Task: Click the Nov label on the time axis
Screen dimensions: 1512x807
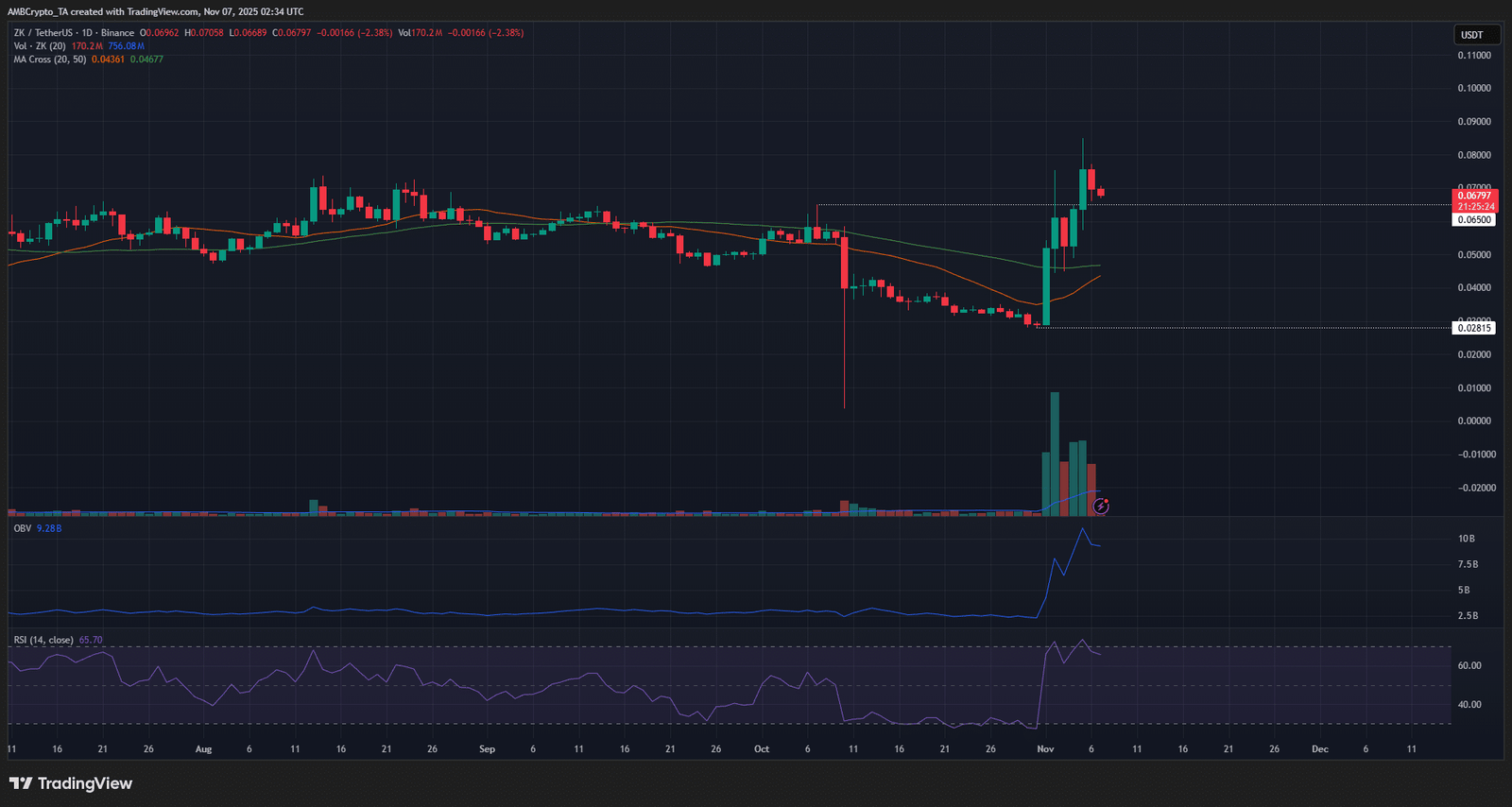Action: tap(1045, 749)
